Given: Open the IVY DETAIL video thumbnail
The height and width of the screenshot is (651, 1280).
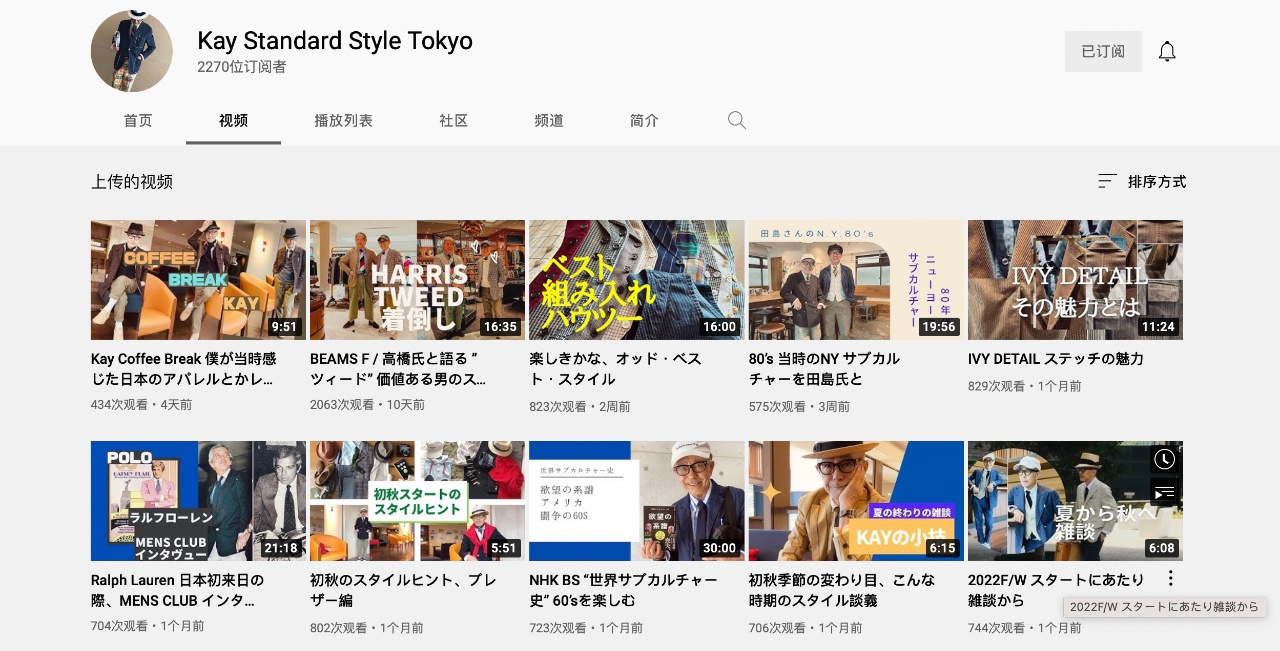Looking at the screenshot, I should point(1075,280).
